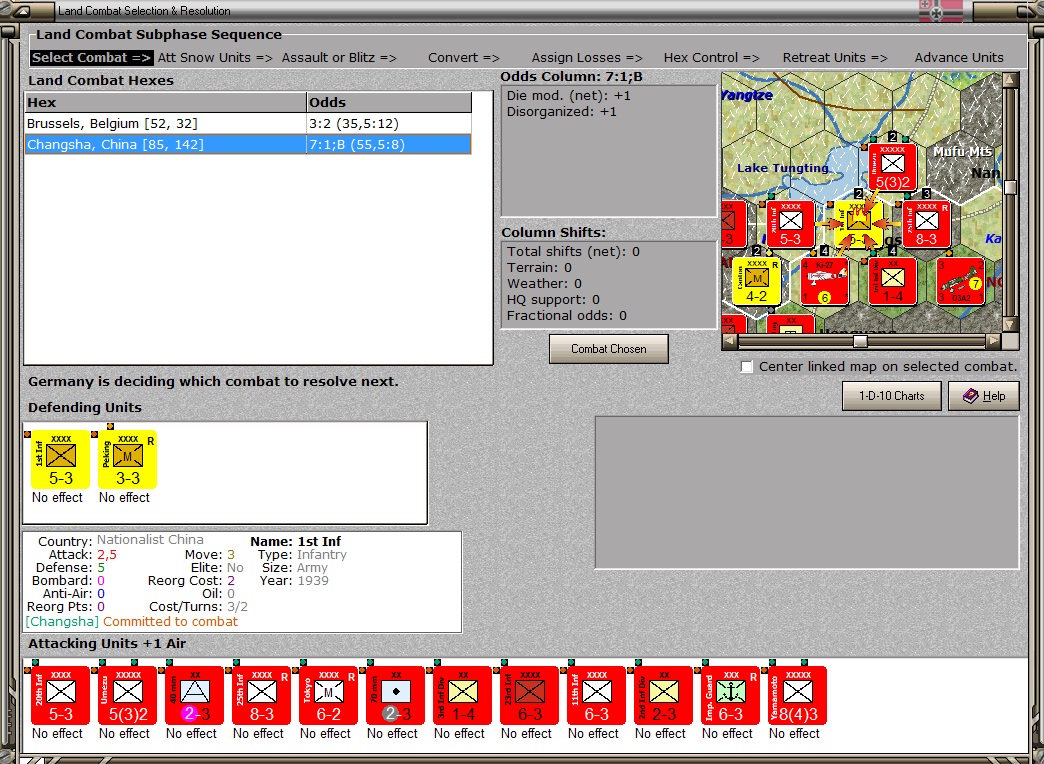The image size is (1044, 764).
Task: Click the Assault or Blitz subphase step
Action: [x=339, y=58]
